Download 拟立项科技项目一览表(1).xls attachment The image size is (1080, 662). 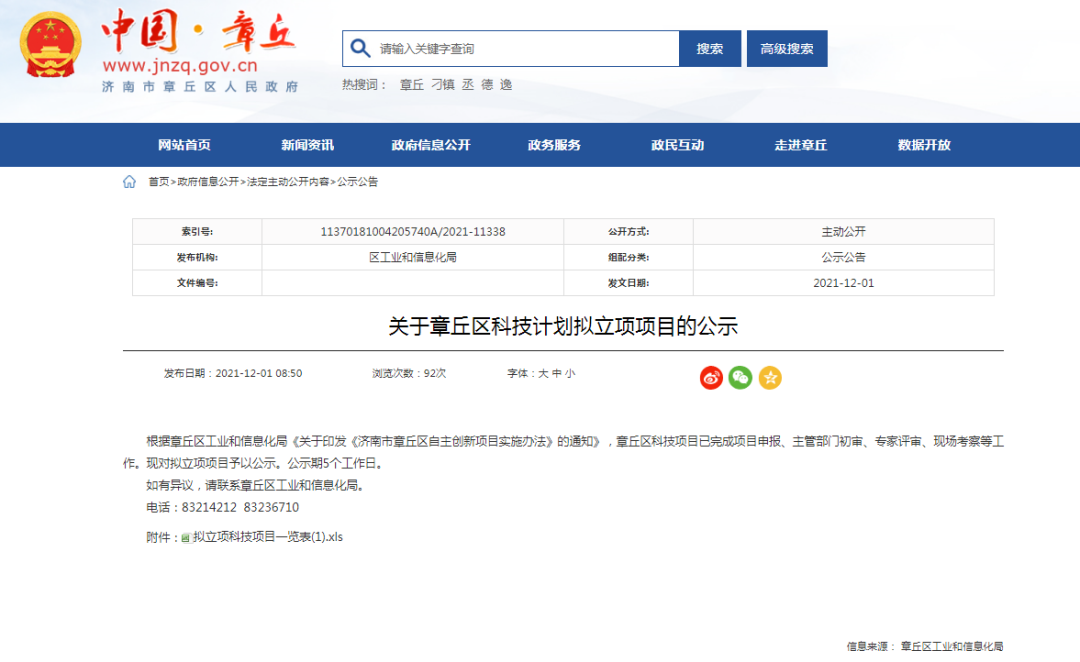point(267,537)
